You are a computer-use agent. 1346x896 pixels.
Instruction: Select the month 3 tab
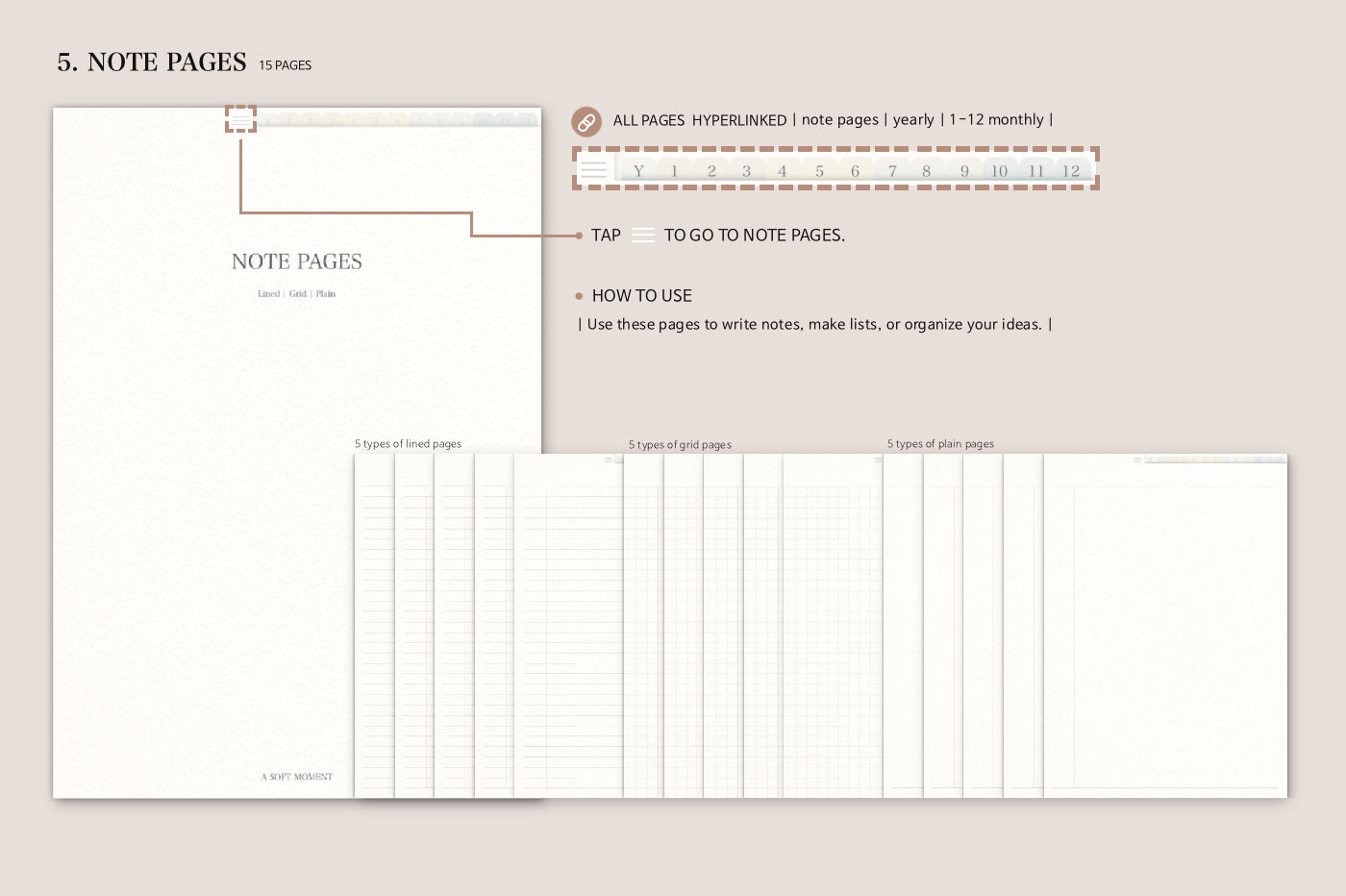[x=746, y=171]
